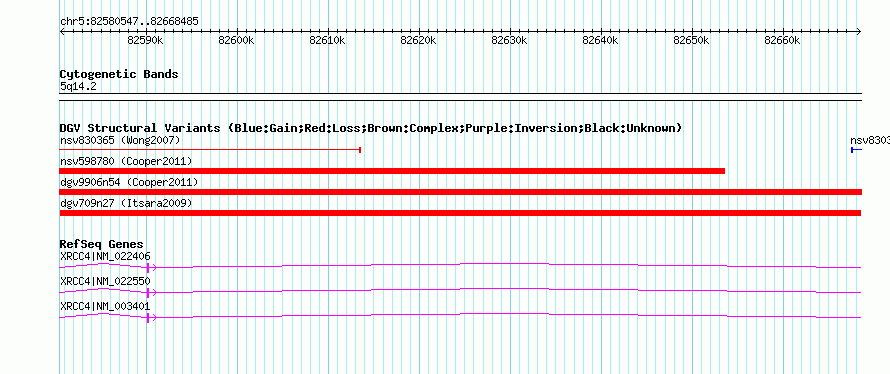The image size is (890, 374).
Task: Open the XRCC4|NM_003401 transcript label
Action: pos(105,306)
